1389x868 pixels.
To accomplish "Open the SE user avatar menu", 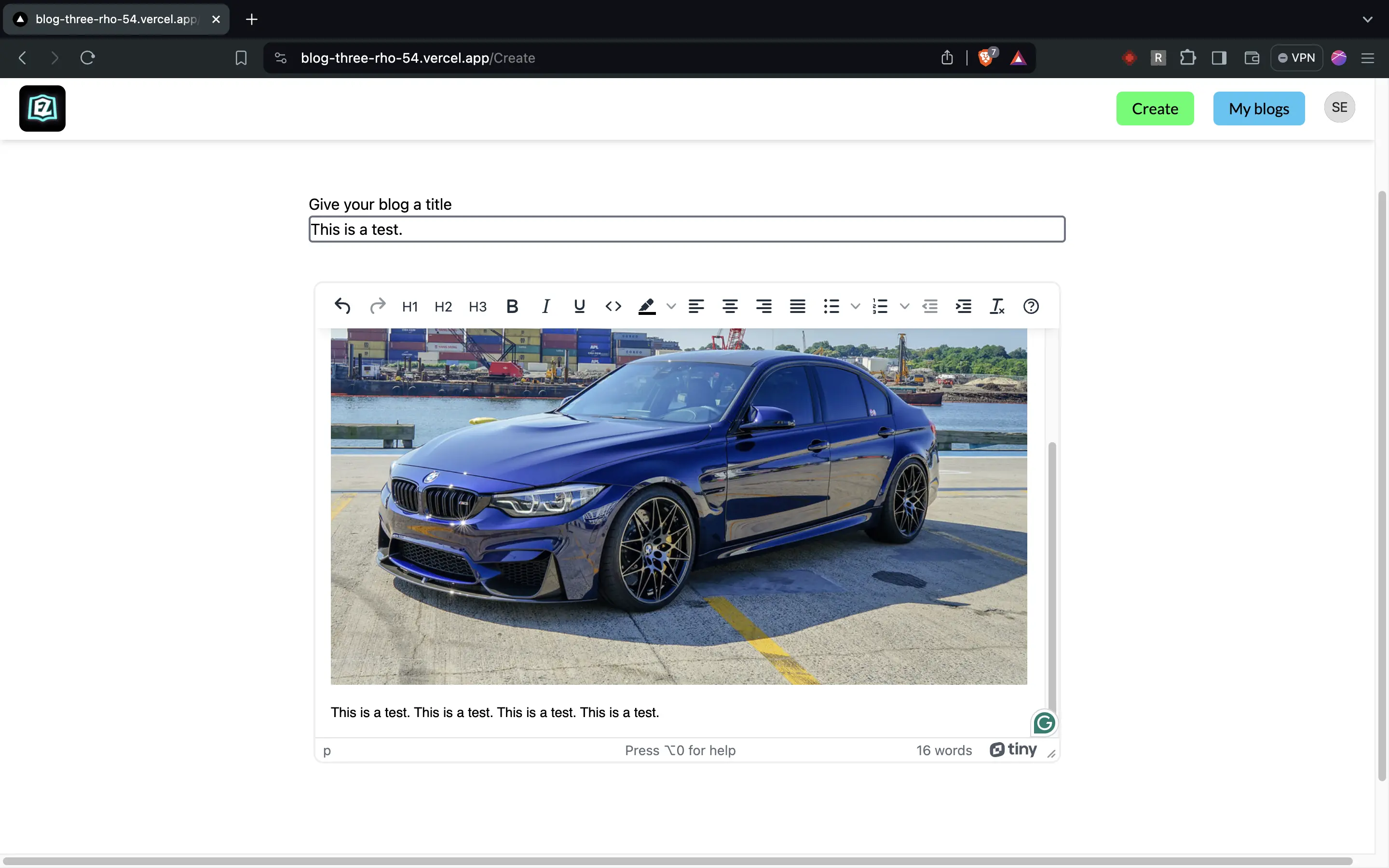I will 1339,108.
